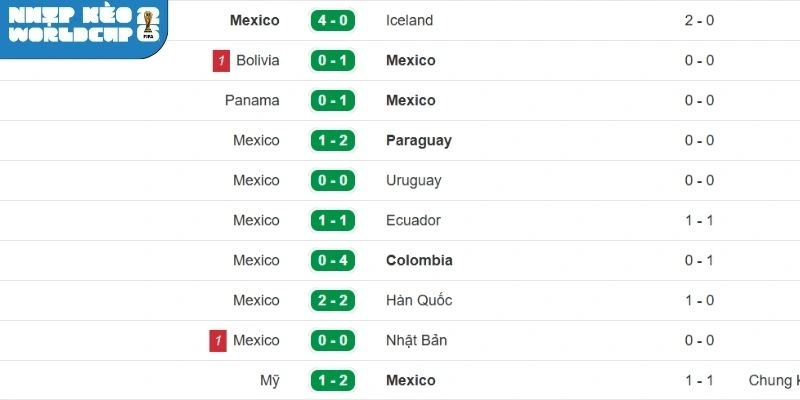The width and height of the screenshot is (800, 400).
Task: Click the Uruguay team name
Action: 413,181
